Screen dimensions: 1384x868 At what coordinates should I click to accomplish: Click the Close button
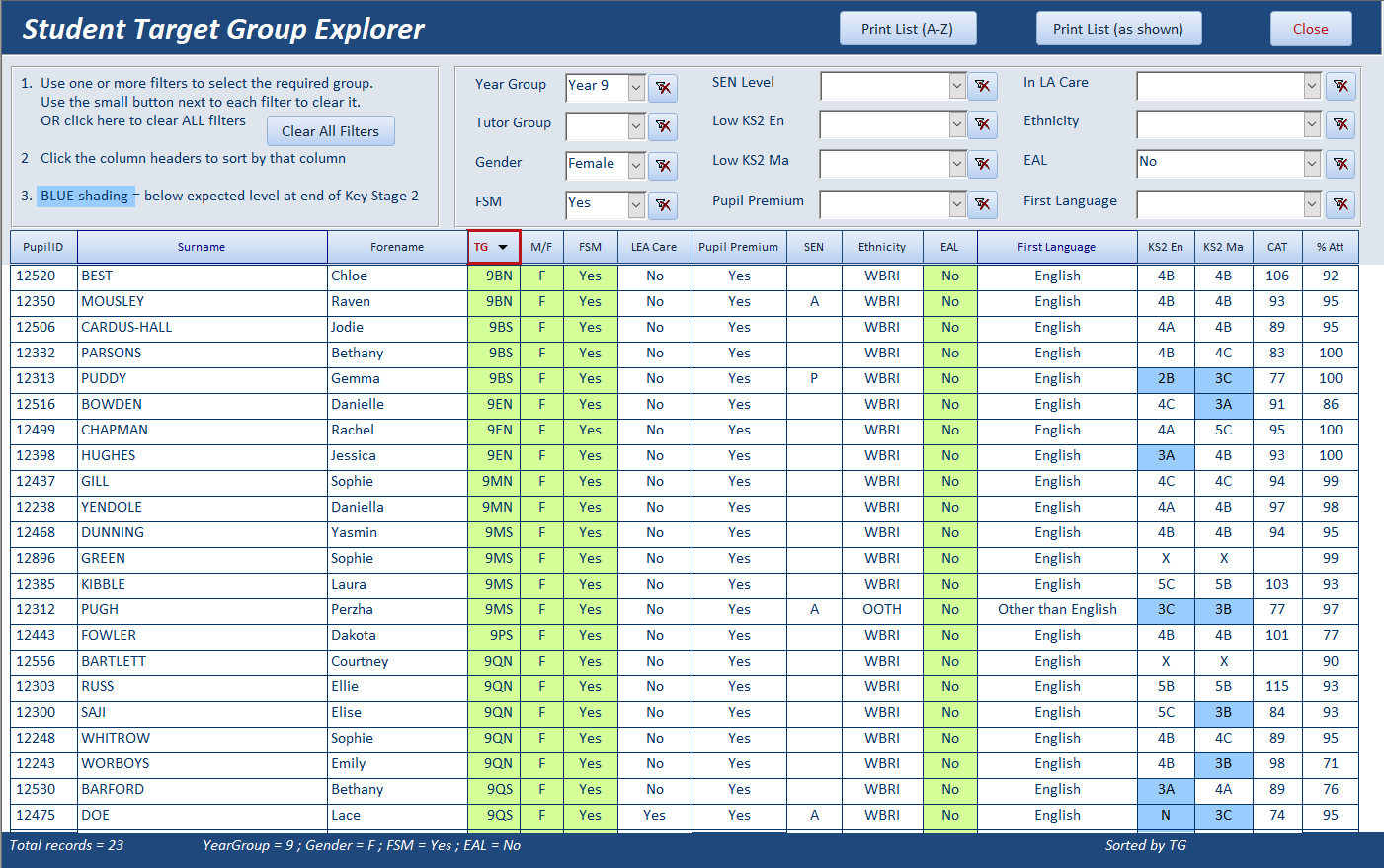coord(1311,29)
